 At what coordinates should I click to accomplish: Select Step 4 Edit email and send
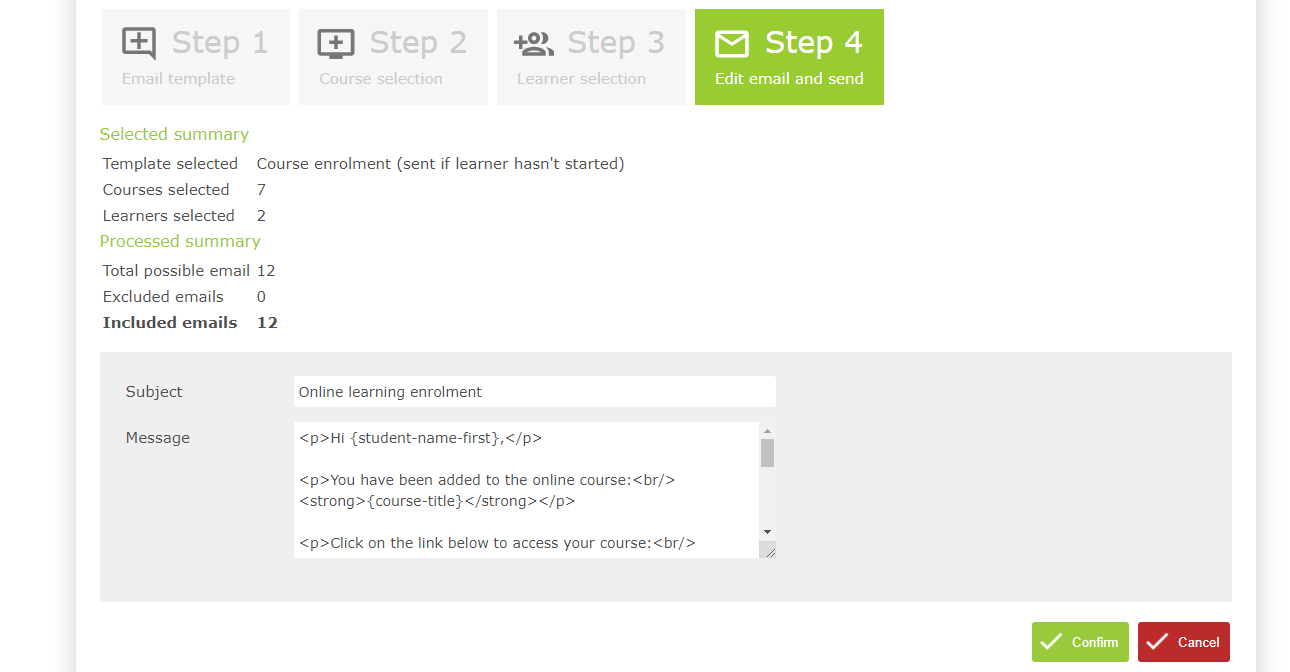tap(789, 57)
